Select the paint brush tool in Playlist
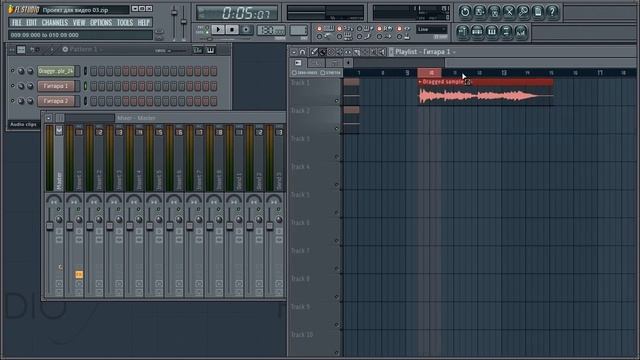The width and height of the screenshot is (640, 360). pyautogui.click(x=322, y=52)
